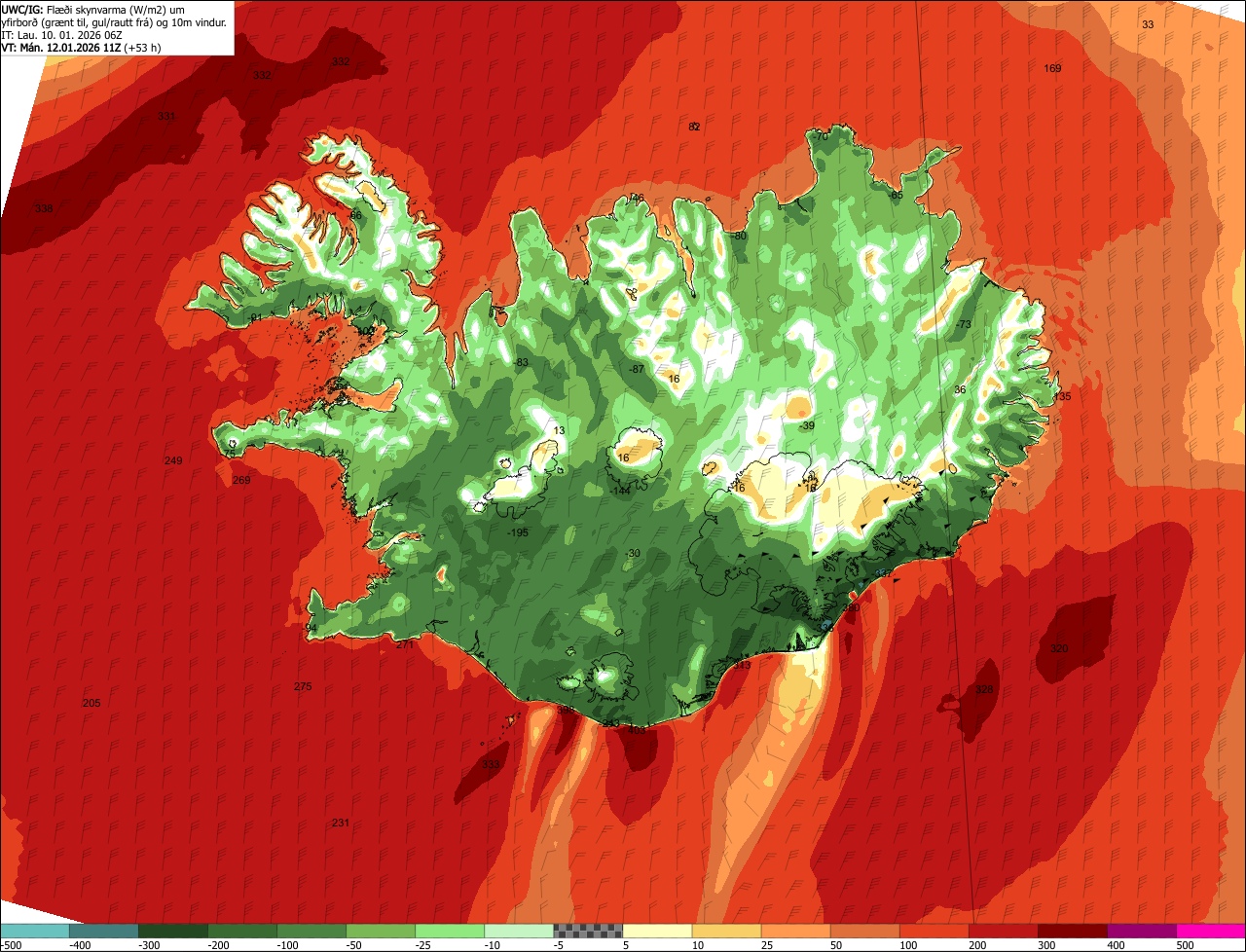Image resolution: width=1246 pixels, height=952 pixels.
Task: Click the 'VT: Mán. 12.01.2026 11Z (+53 h)' line
Action: pos(81,48)
